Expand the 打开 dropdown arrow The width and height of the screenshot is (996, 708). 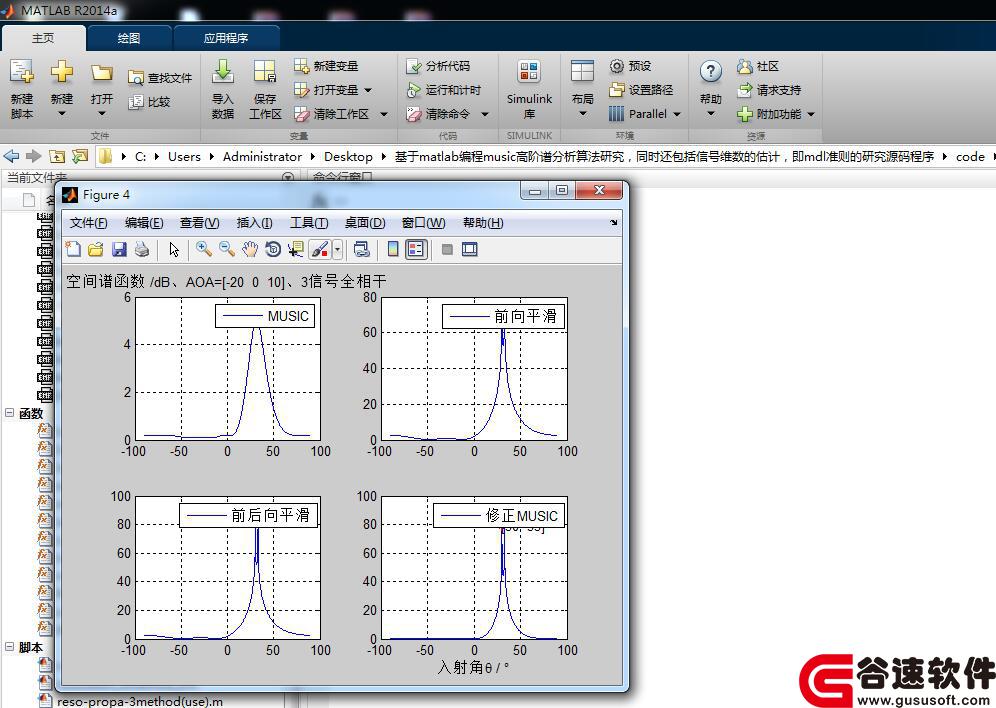(x=102, y=114)
